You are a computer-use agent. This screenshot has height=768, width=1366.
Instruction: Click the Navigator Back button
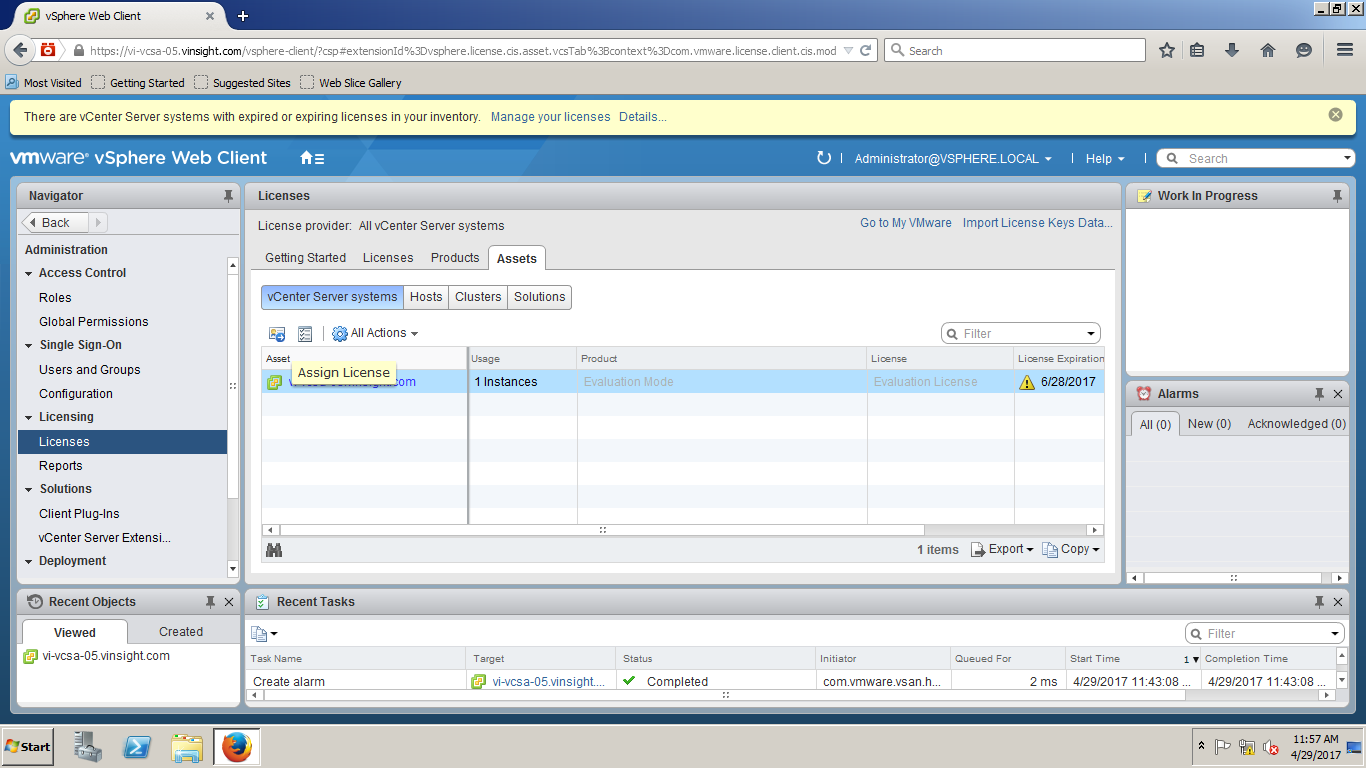56,223
